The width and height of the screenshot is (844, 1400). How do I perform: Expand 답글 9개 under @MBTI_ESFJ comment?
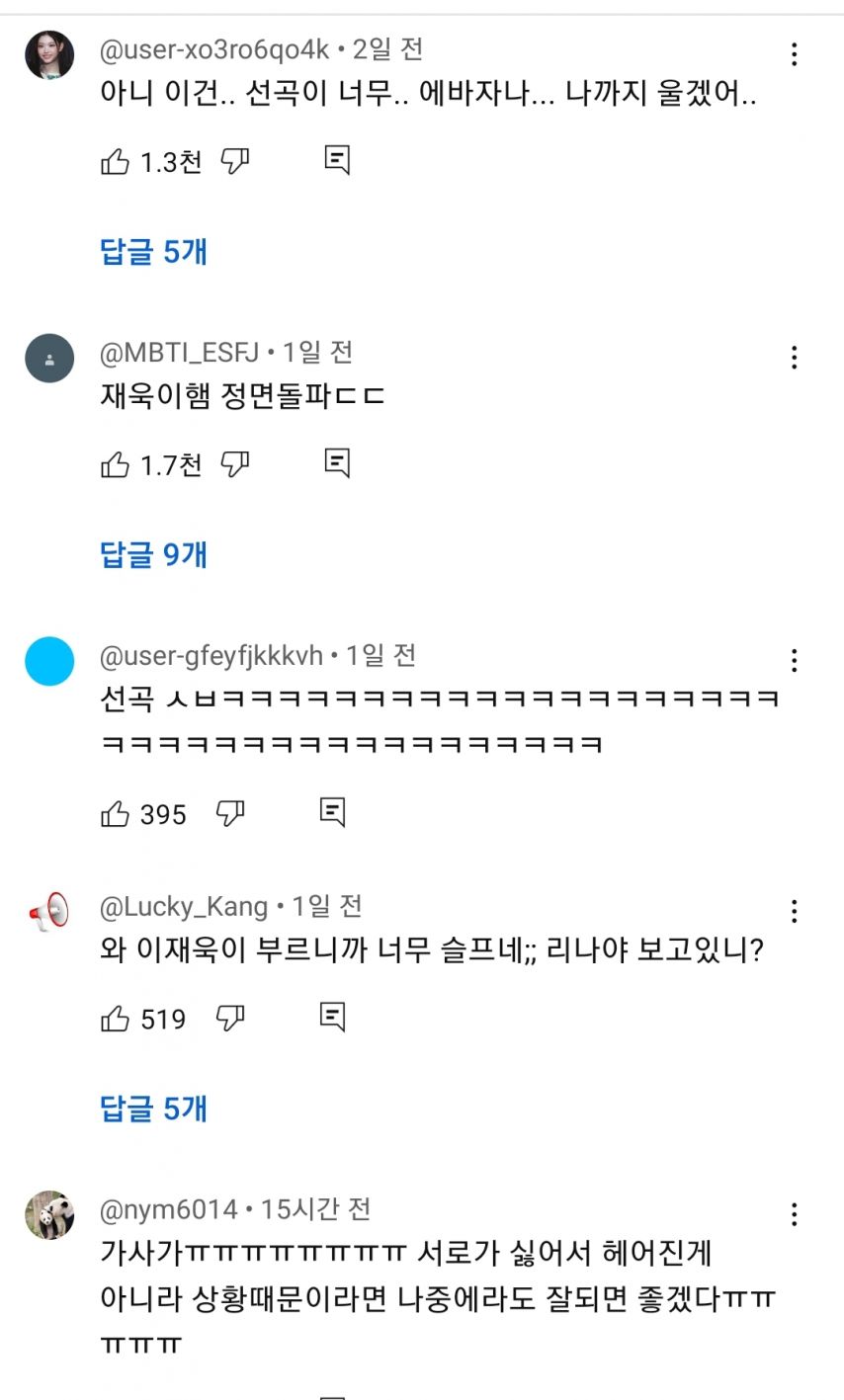coord(154,555)
